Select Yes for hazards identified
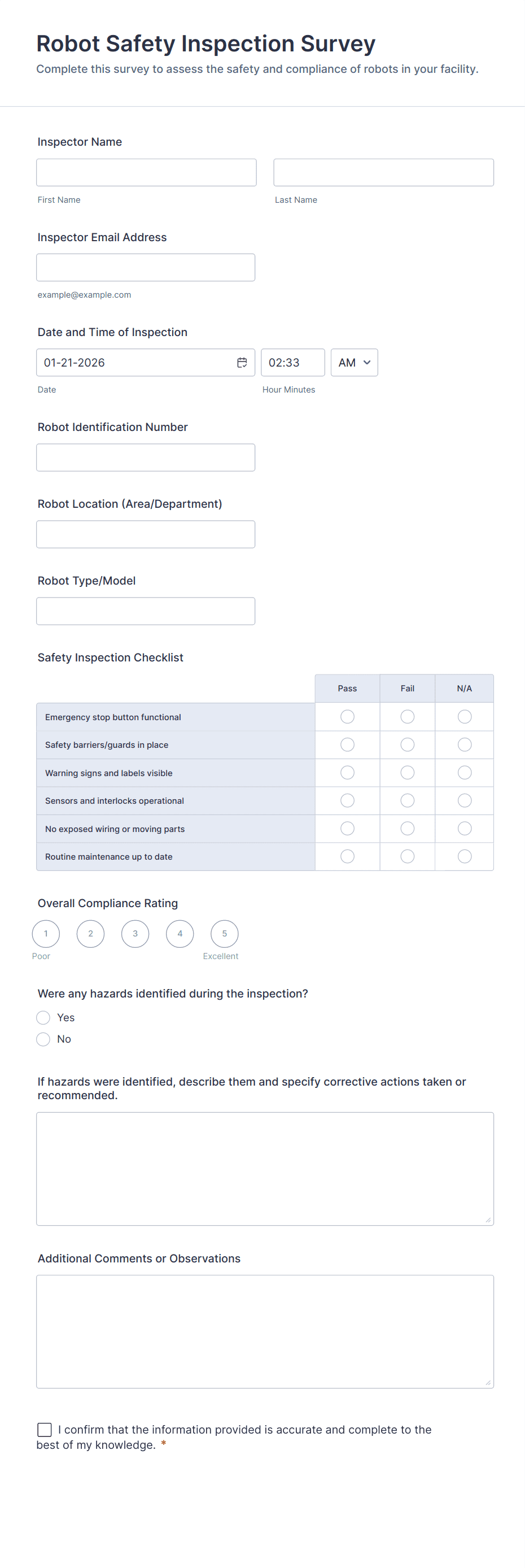Screen dimensions: 525x1568 43,1018
